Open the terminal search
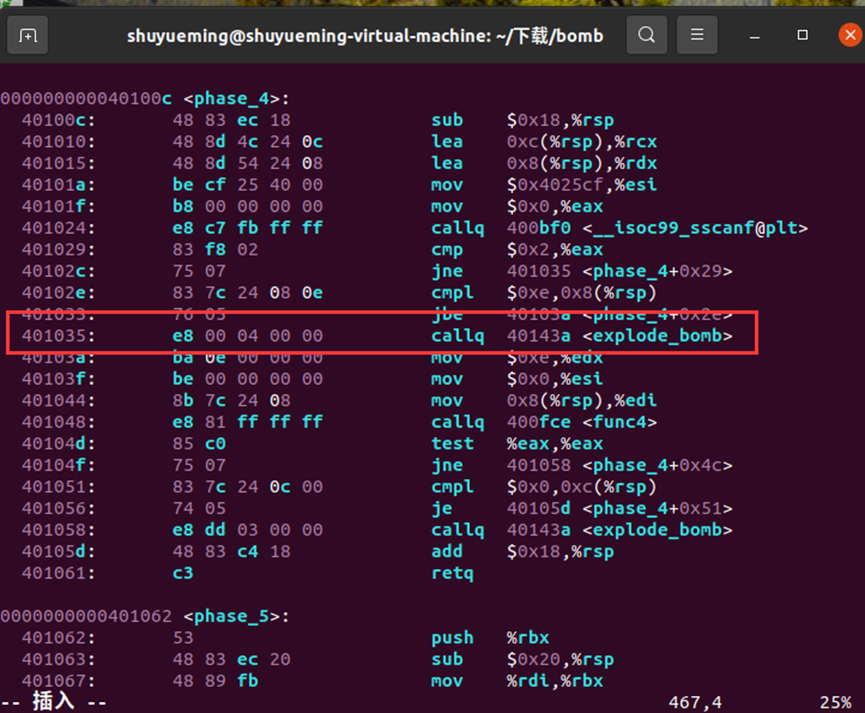The width and height of the screenshot is (865, 713). [x=646, y=34]
